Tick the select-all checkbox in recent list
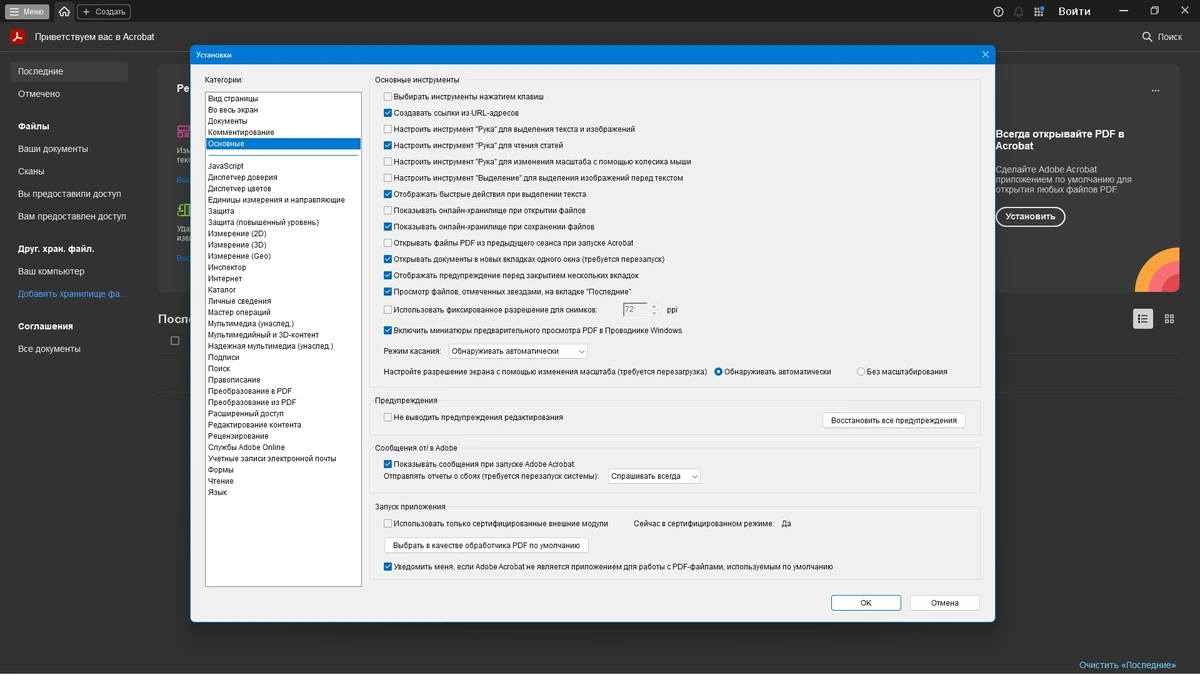Screen dimensions: 1200x675 point(175,341)
